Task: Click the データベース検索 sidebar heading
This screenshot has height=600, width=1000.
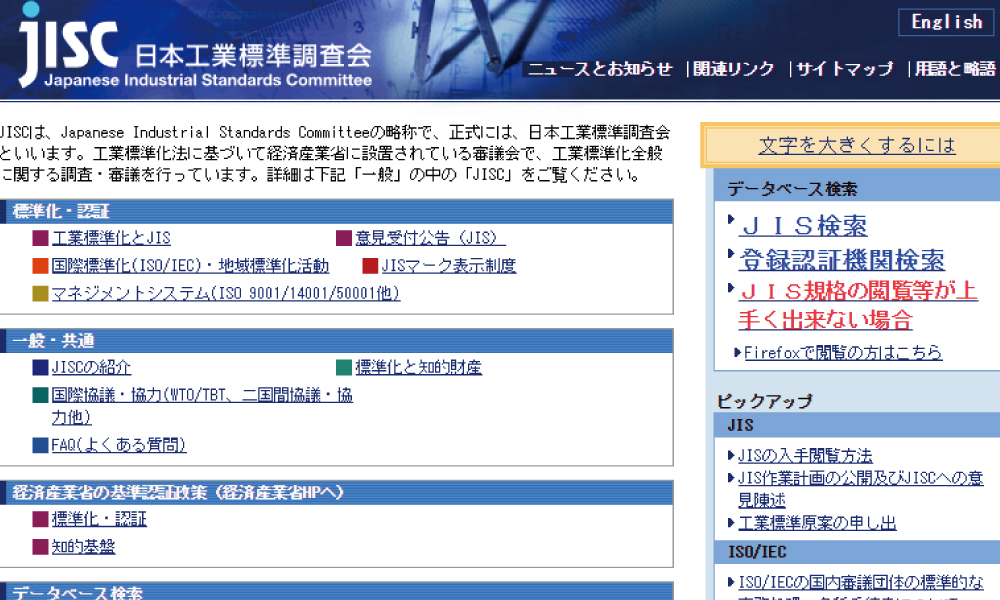Action: (x=792, y=189)
